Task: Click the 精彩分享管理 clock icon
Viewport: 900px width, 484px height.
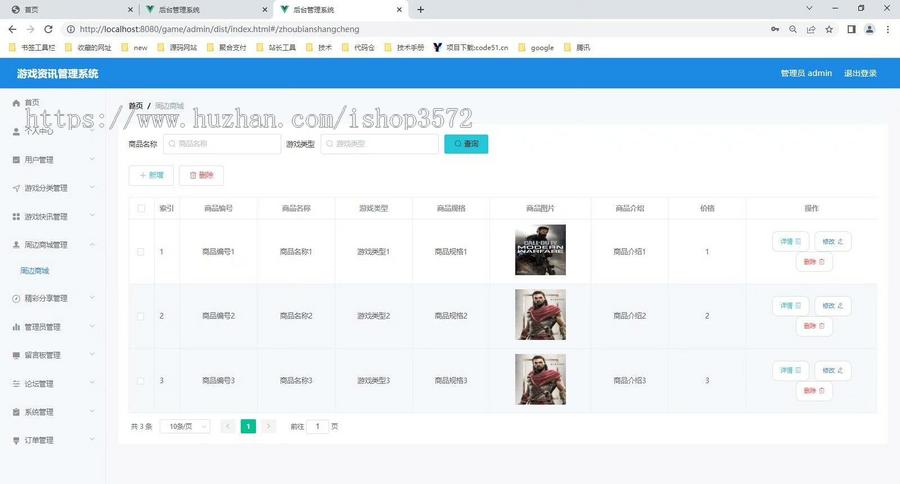Action: click(x=16, y=299)
